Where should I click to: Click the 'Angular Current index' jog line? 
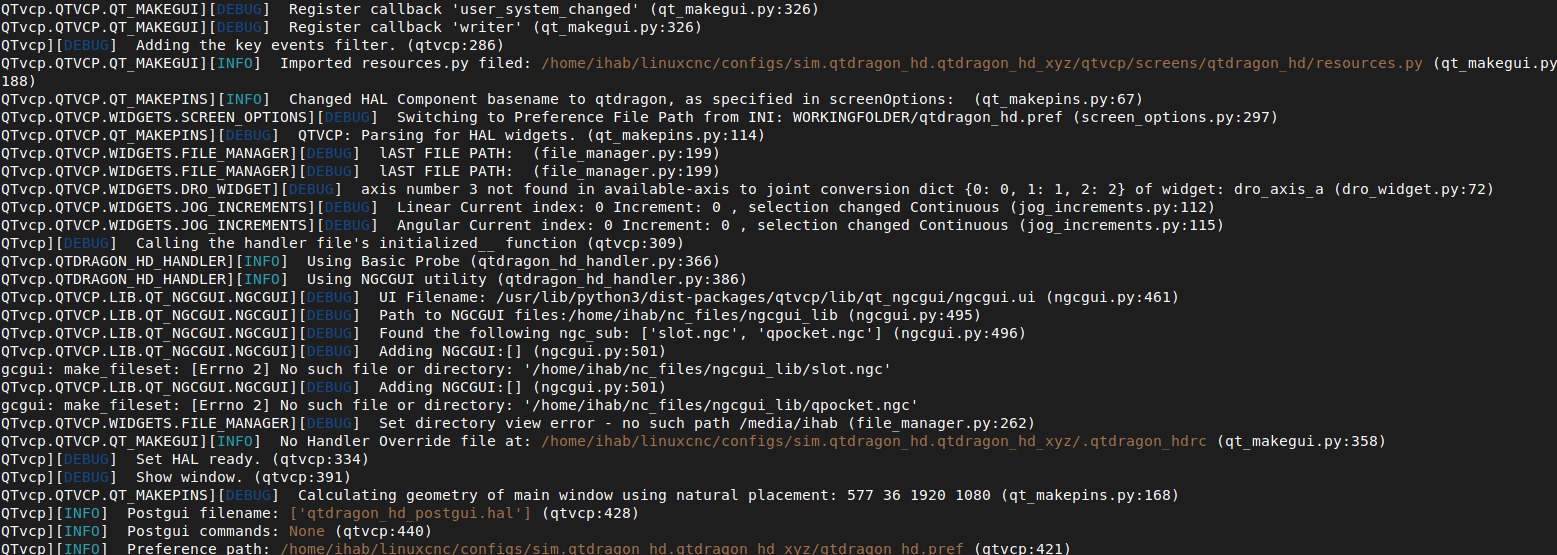click(x=612, y=225)
